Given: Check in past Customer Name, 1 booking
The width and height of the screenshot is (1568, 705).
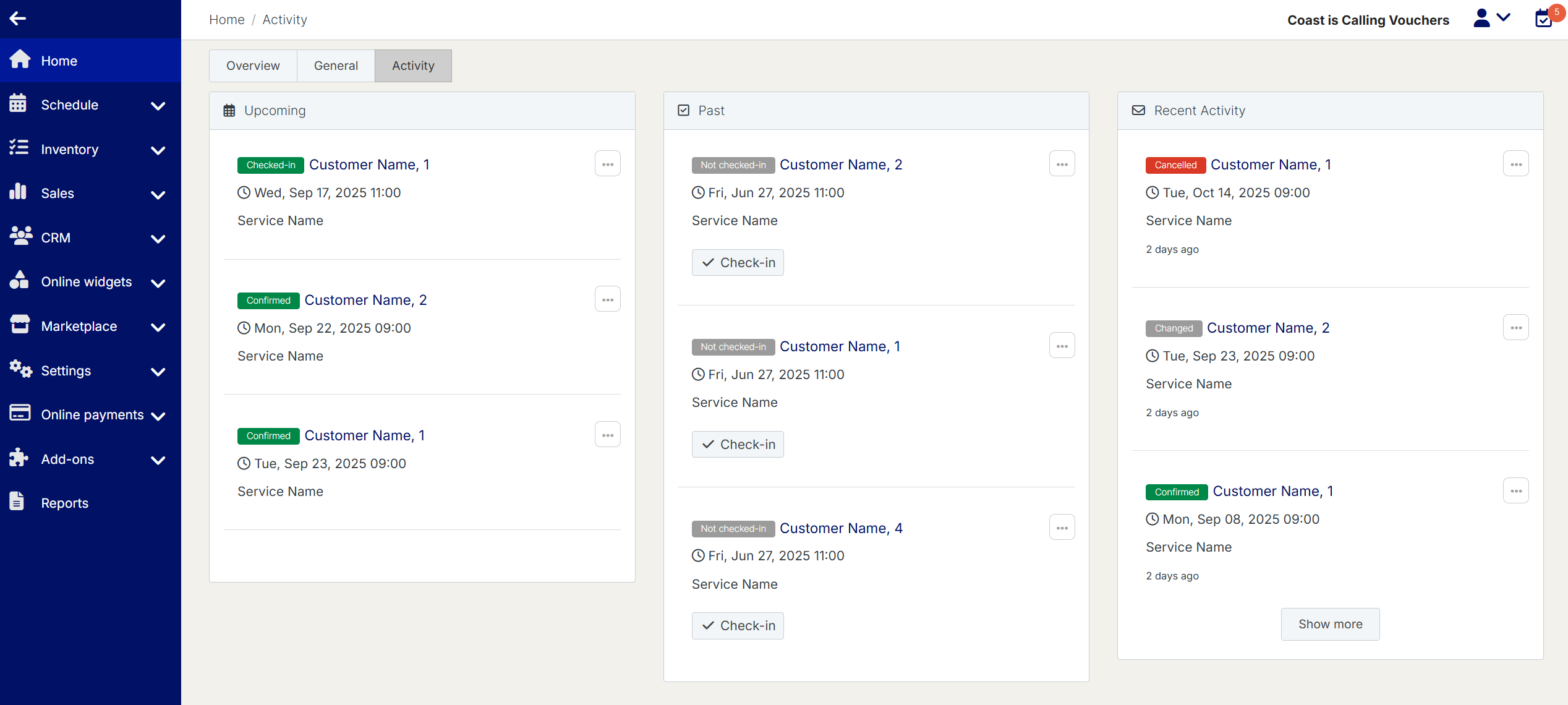Looking at the screenshot, I should 738,444.
